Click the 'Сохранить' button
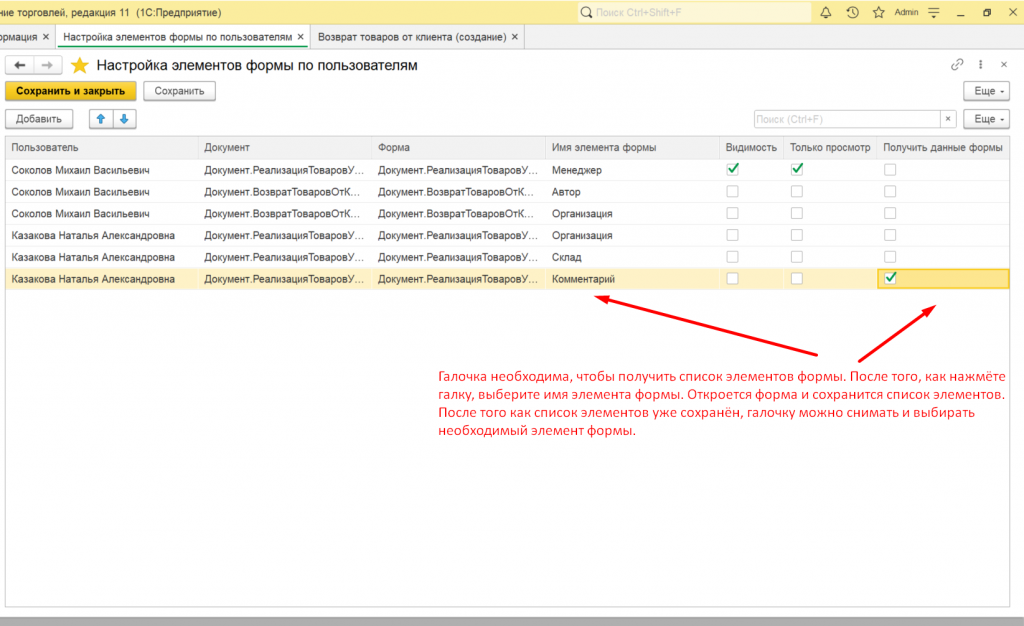The height and width of the screenshot is (626, 1024). coord(179,91)
